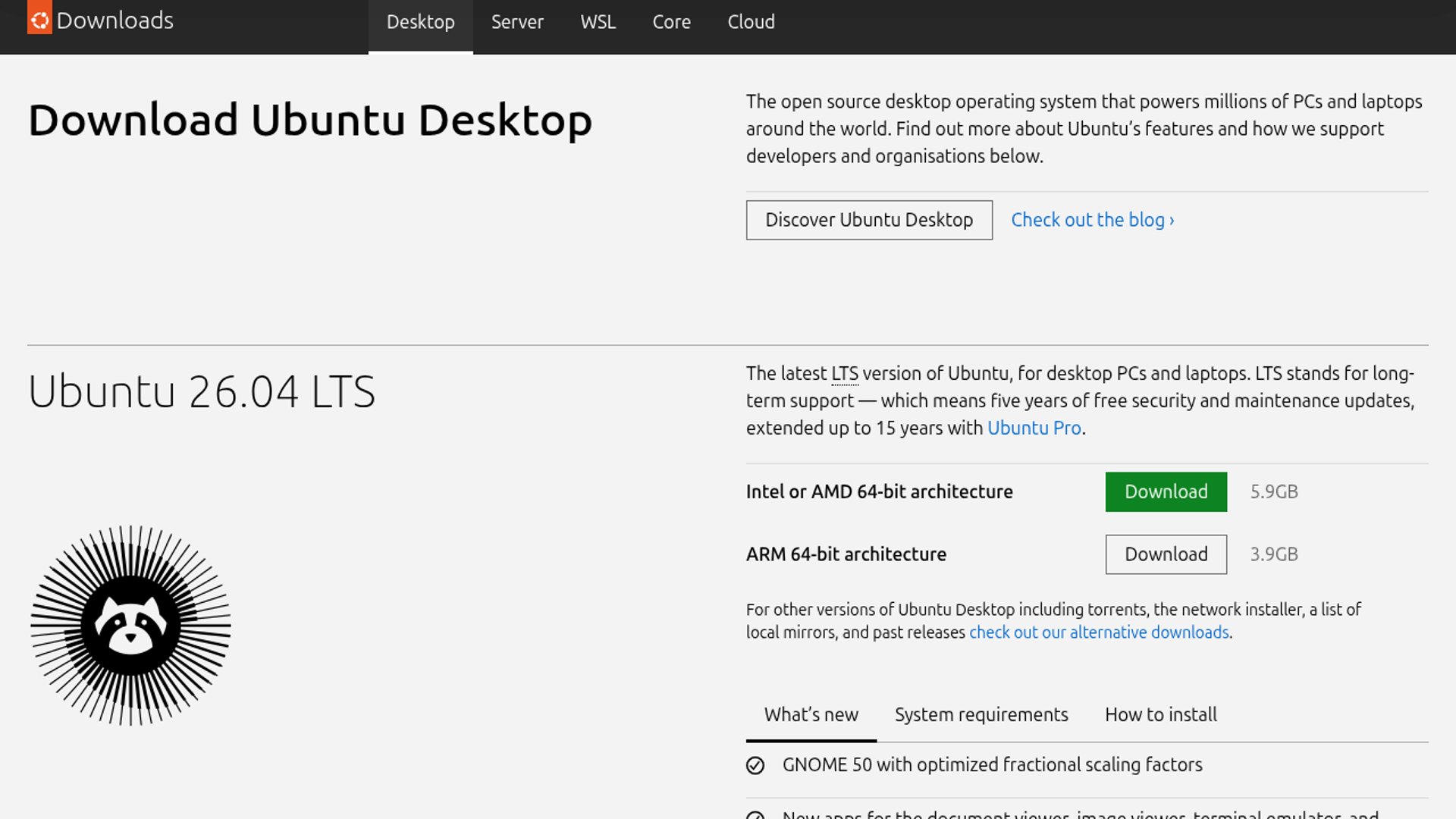Click the Ubuntu logo icon in header
This screenshot has width=1456, height=819.
coord(39,18)
